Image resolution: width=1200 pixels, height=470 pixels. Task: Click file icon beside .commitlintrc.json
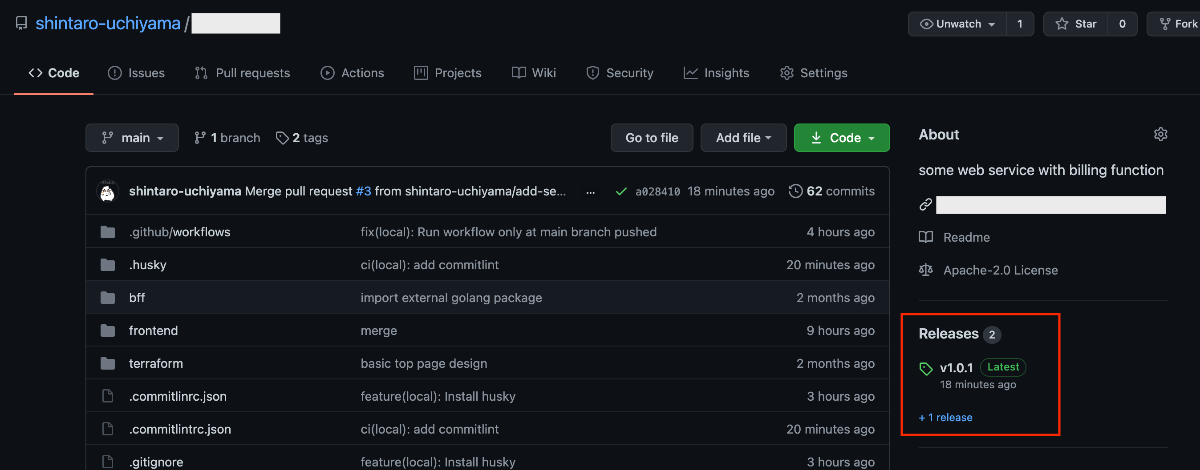[x=108, y=430]
